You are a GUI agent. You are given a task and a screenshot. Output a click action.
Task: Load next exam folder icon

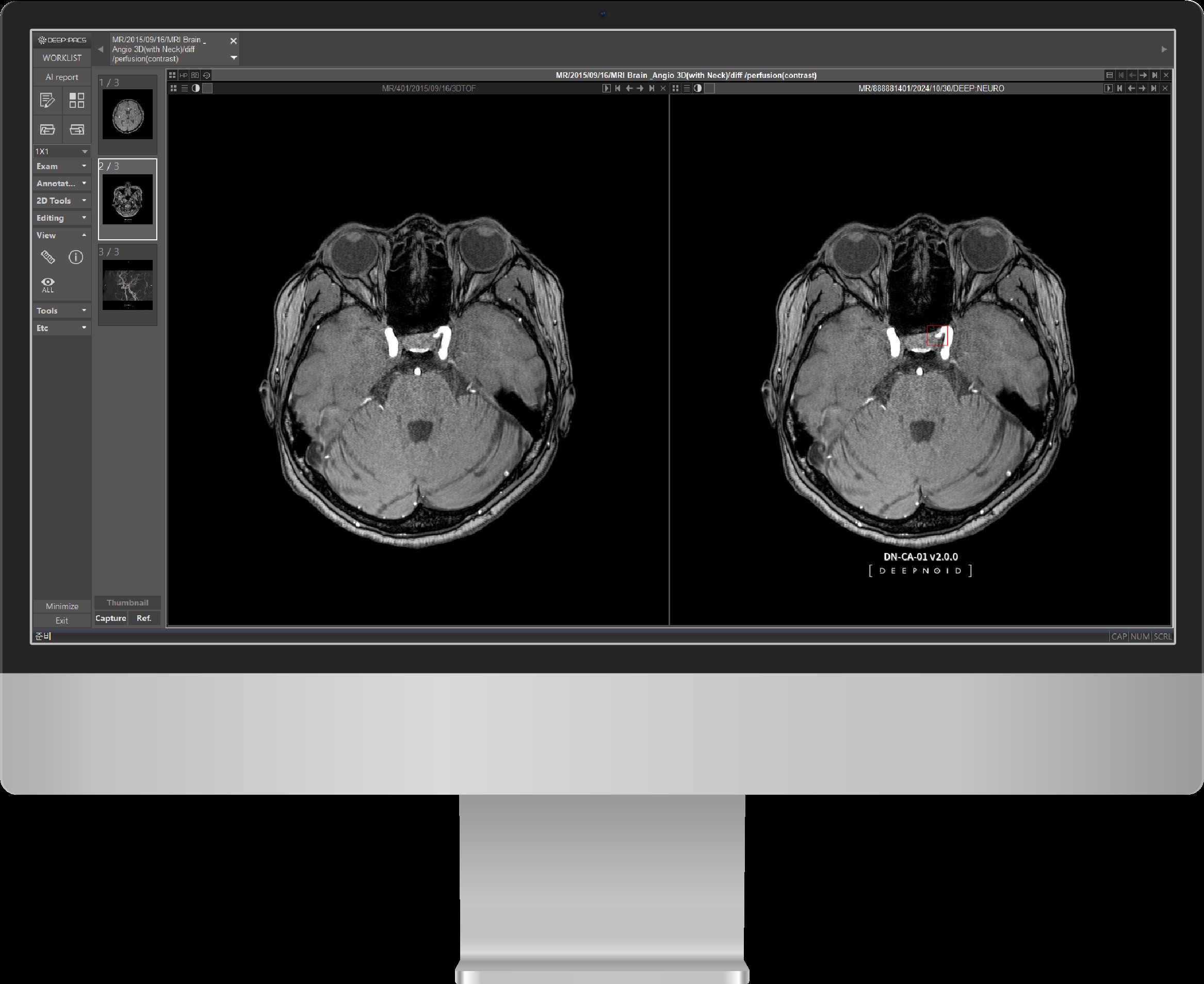76,129
